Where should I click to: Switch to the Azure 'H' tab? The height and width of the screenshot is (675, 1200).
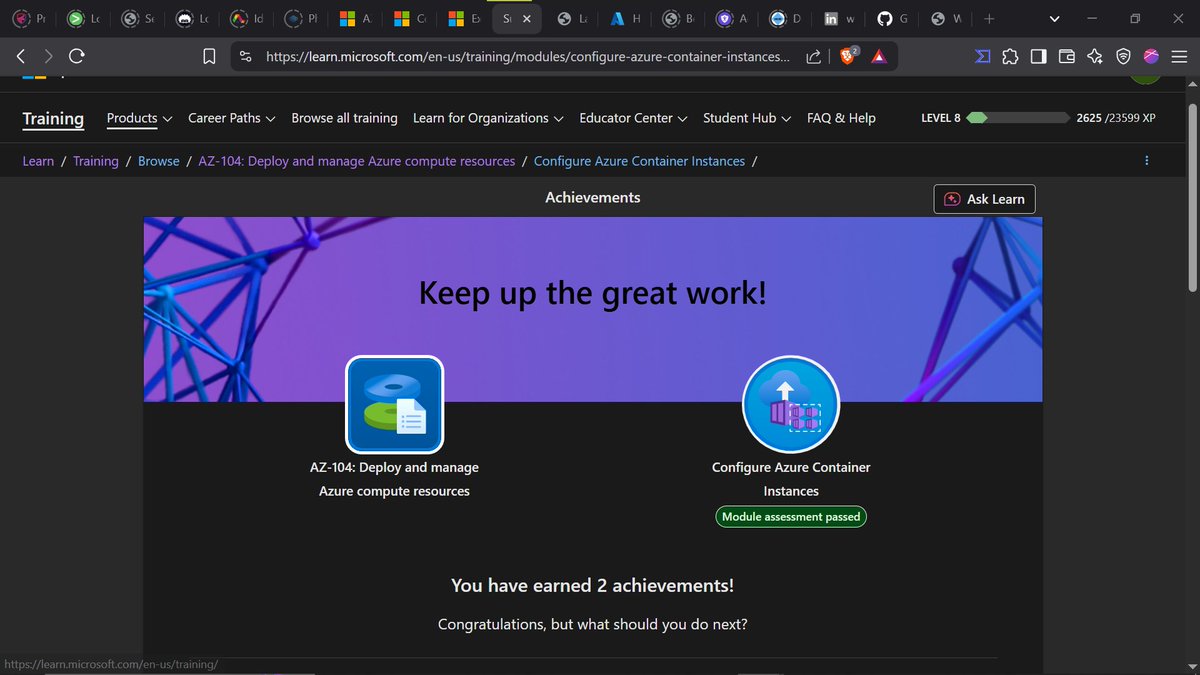pos(624,18)
